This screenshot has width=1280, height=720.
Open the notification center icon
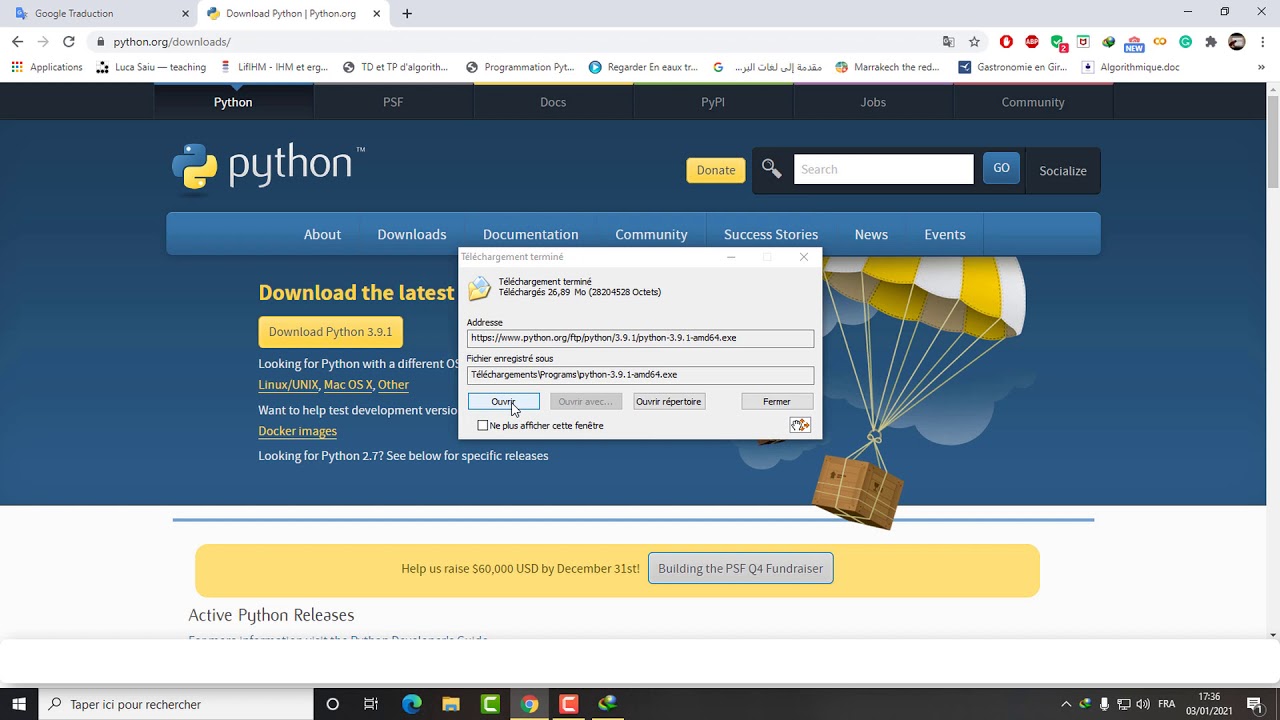pos(1255,704)
